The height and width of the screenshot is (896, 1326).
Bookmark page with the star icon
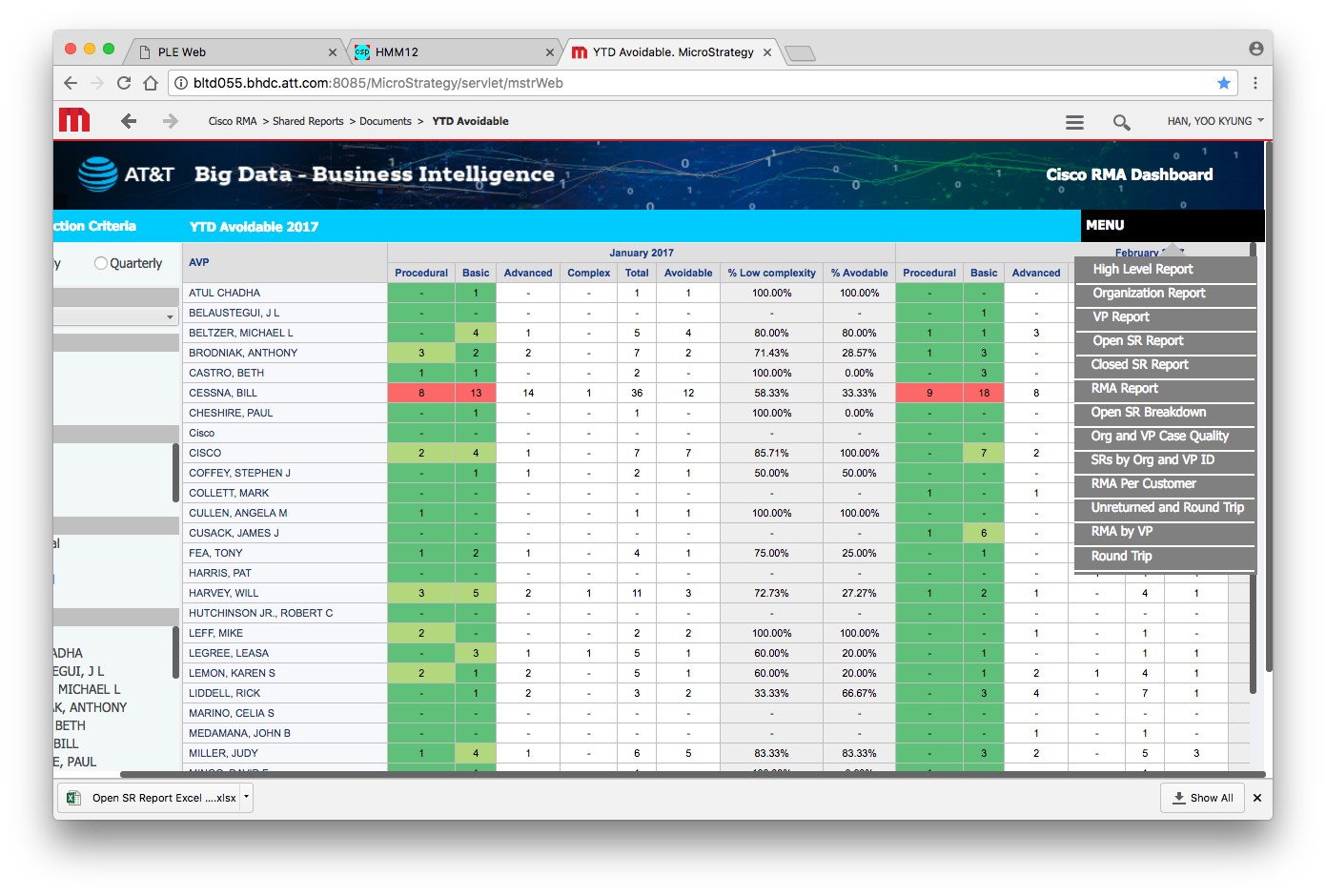tap(1223, 83)
